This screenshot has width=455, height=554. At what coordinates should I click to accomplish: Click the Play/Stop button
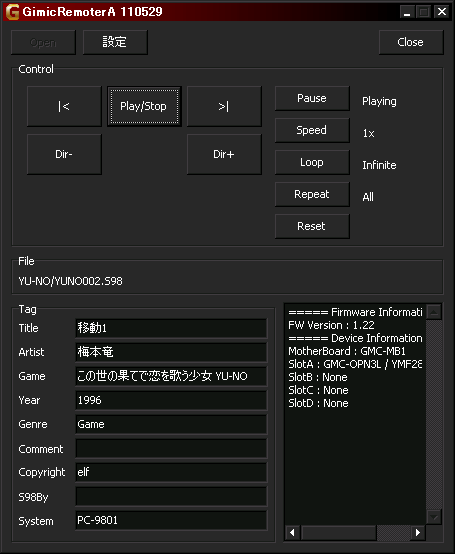144,106
